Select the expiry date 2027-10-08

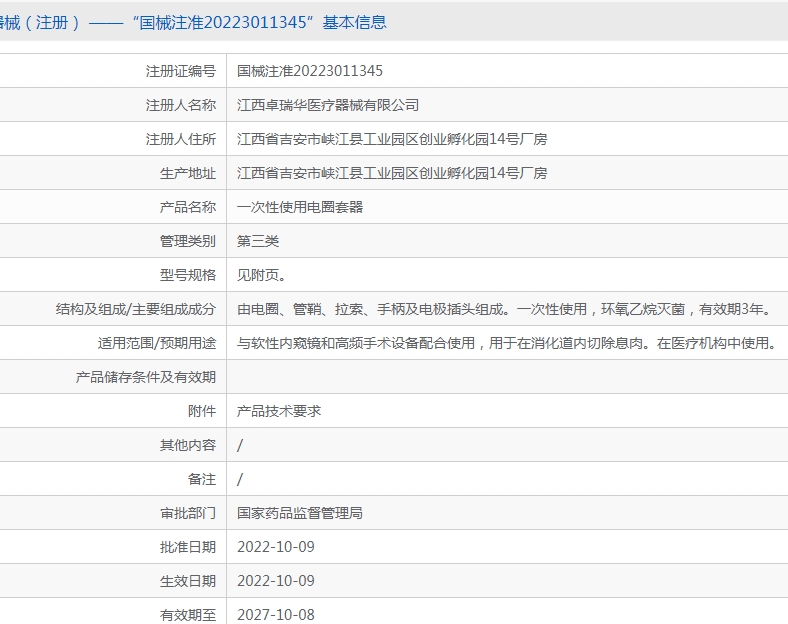(x=276, y=615)
